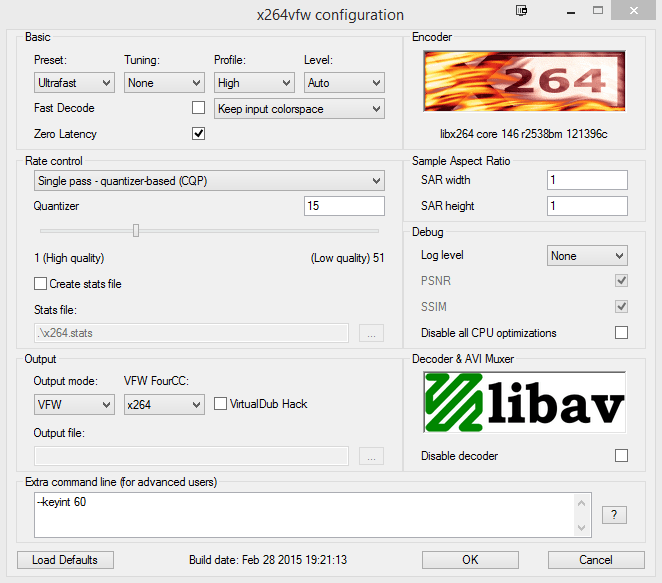Click the Cancel button
The height and width of the screenshot is (583, 662).
(596, 560)
